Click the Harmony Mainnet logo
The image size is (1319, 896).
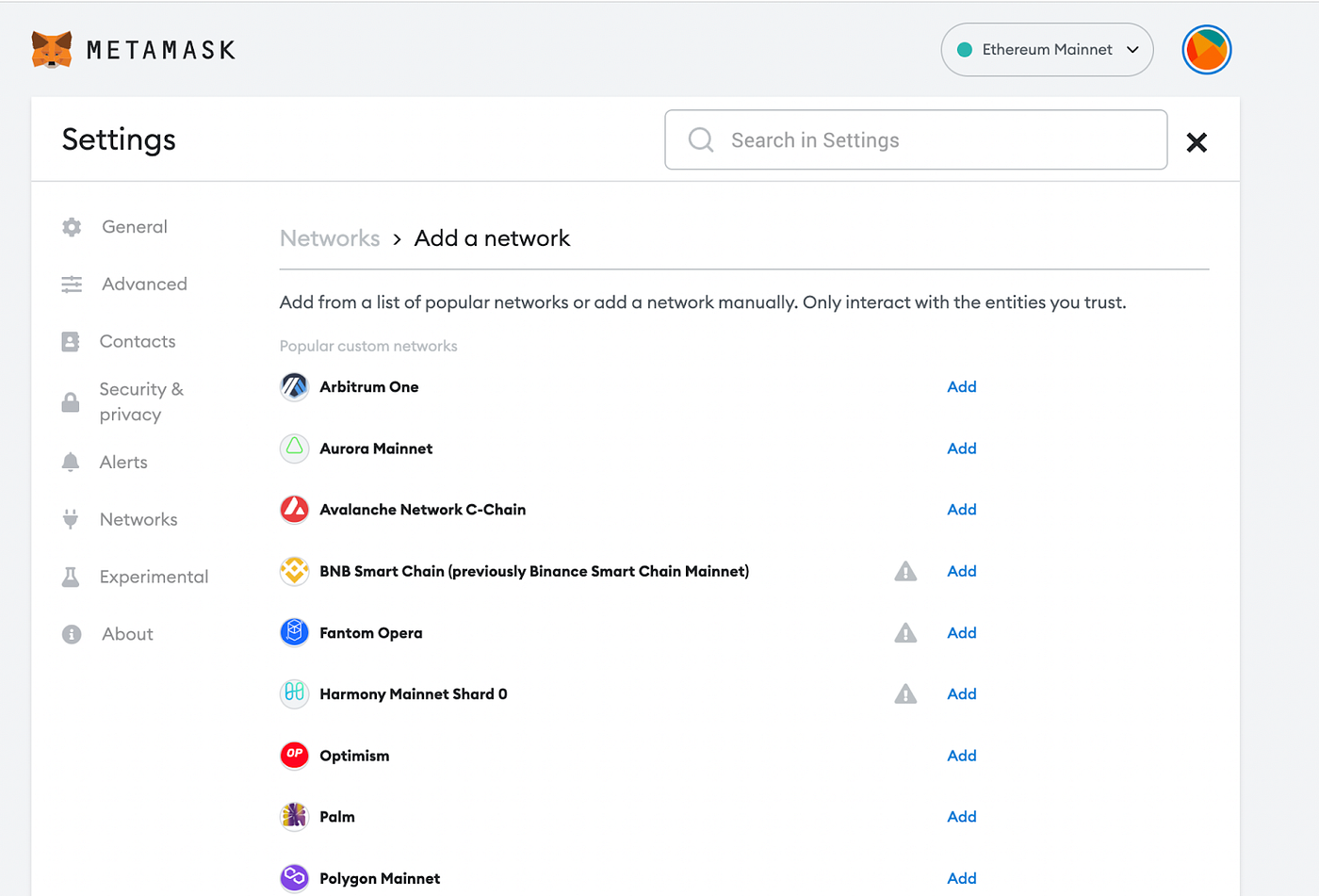click(295, 693)
